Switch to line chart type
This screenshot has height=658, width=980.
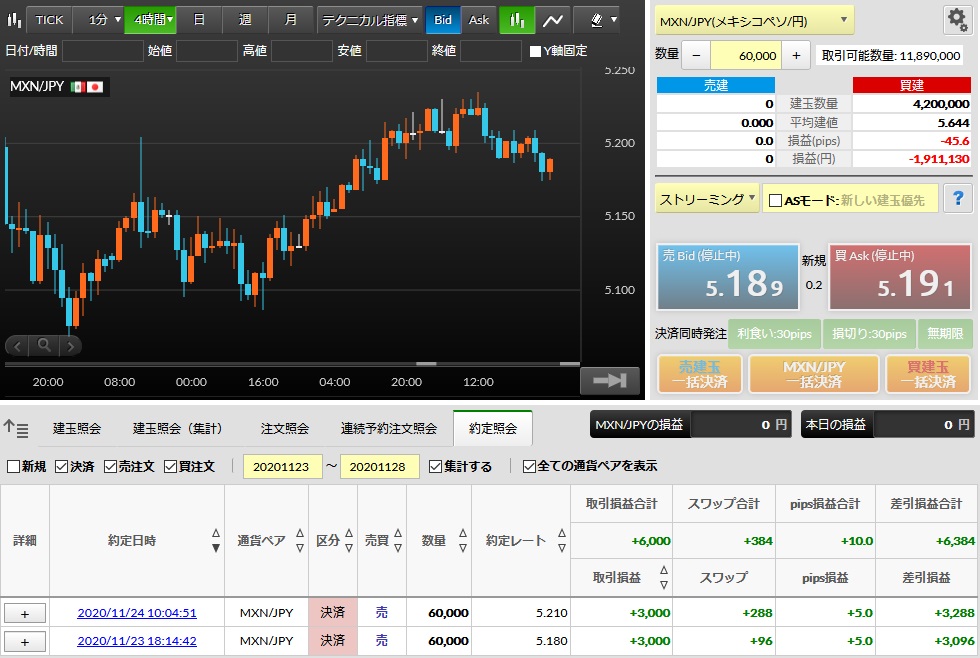(552, 20)
